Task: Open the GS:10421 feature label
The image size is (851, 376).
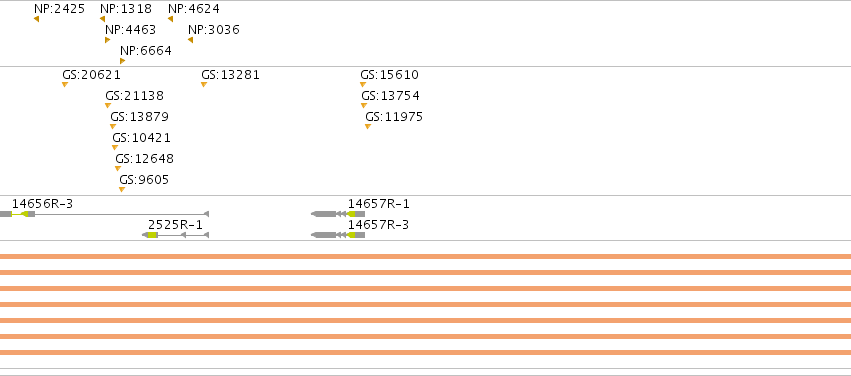Action: click(141, 137)
